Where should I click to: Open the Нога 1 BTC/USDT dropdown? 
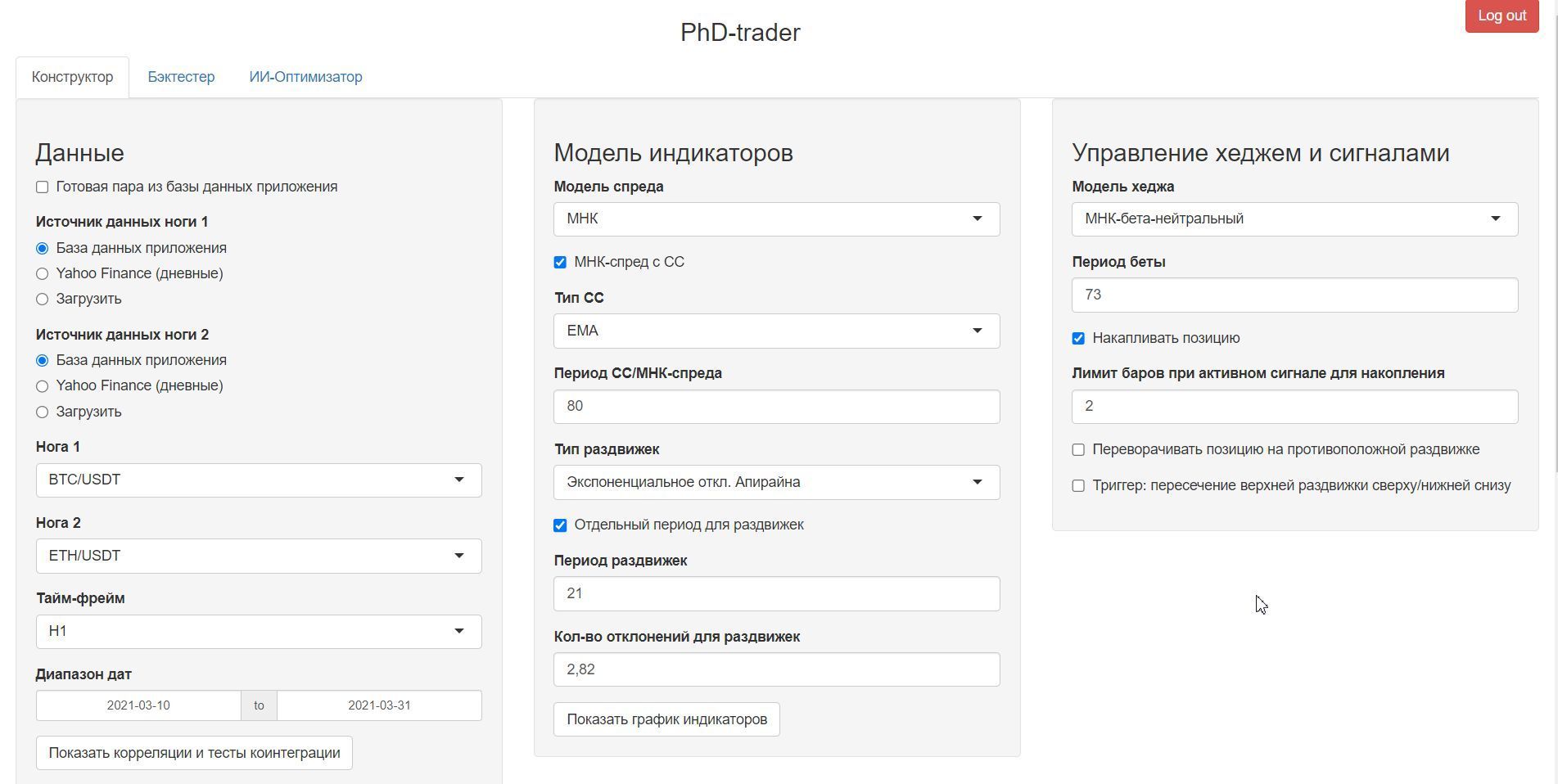tap(258, 480)
